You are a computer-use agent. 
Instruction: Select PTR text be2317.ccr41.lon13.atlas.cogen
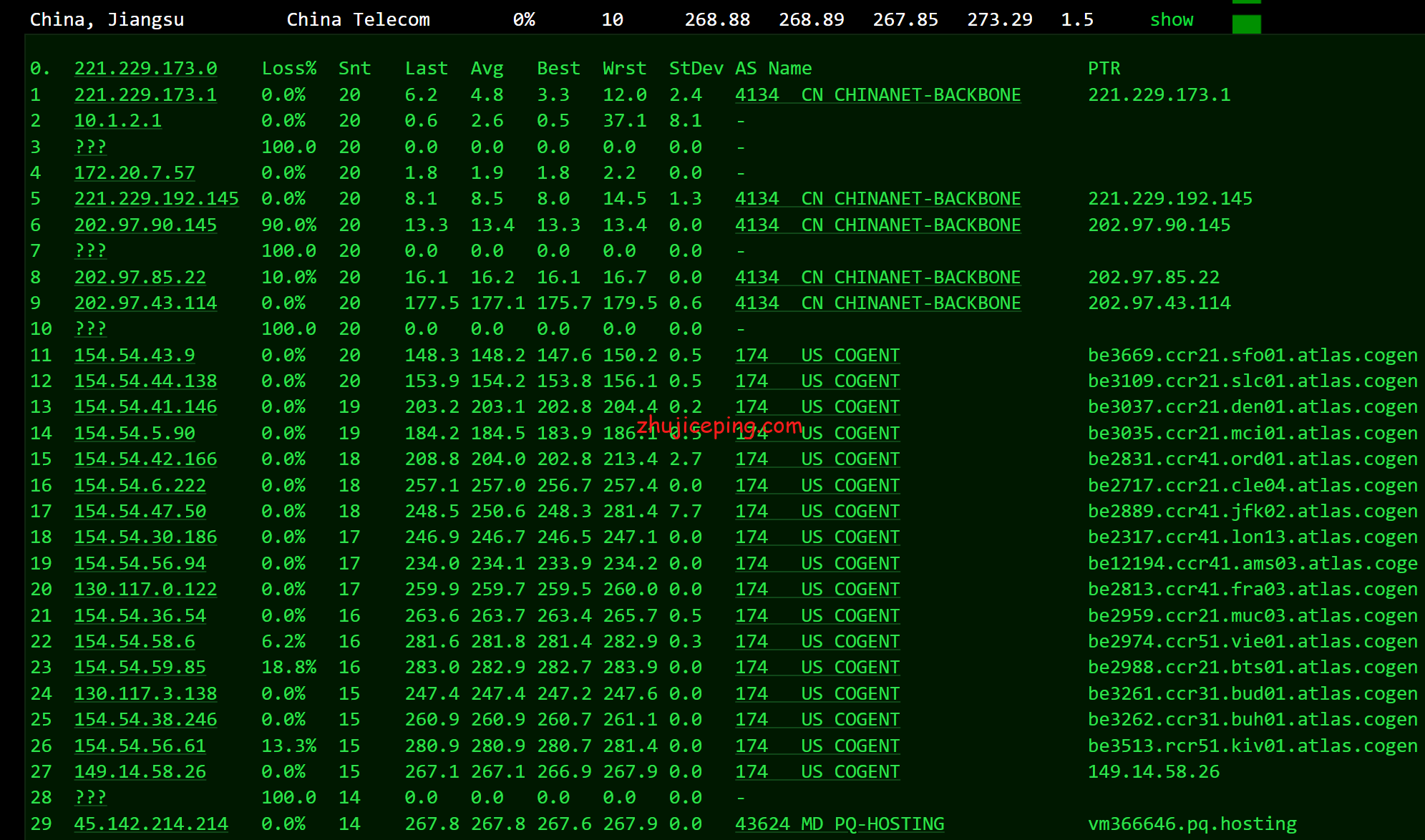pyautogui.click(x=1253, y=537)
